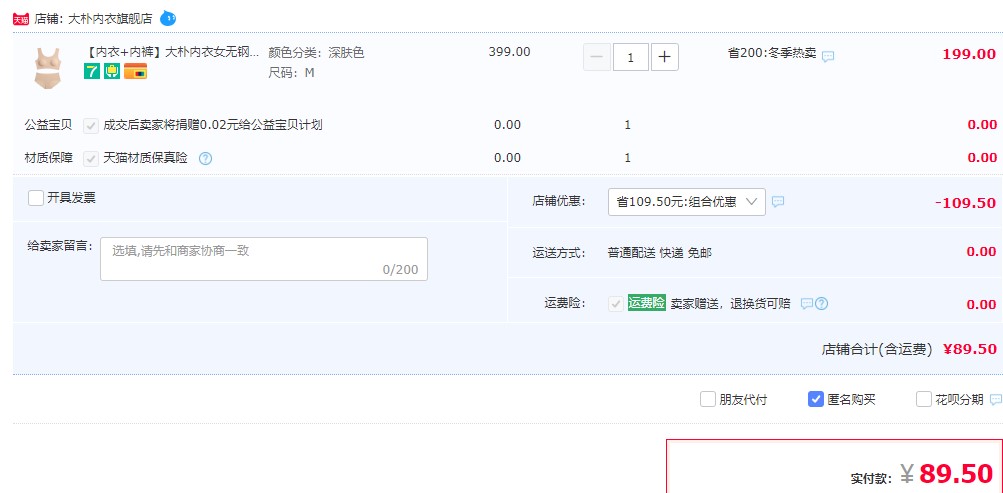The image size is (1003, 493).
Task: Uncheck the 匿名购买 checkbox
Action: [x=816, y=400]
